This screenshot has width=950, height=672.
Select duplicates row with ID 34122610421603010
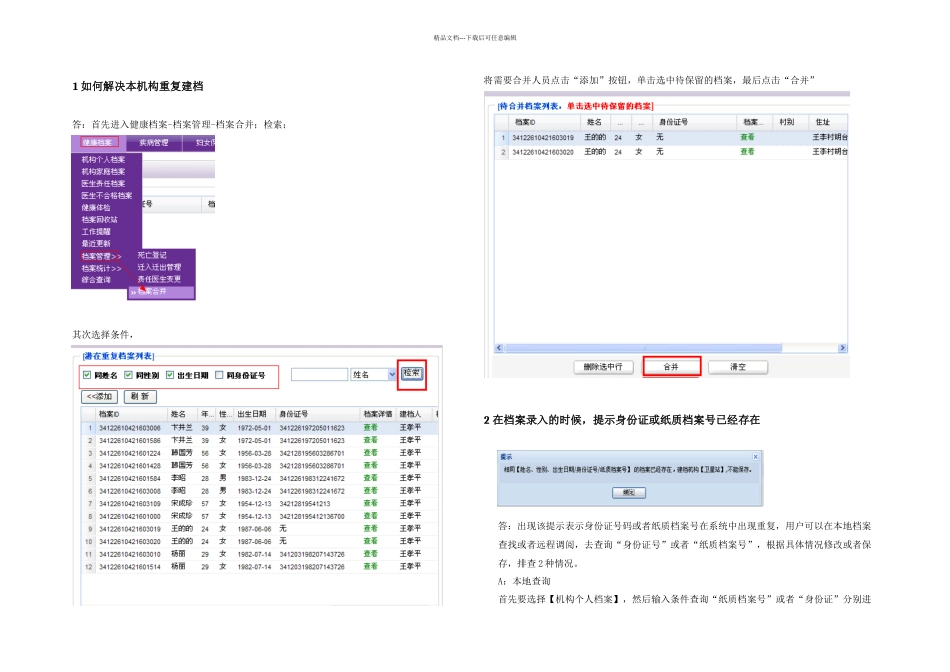tap(259, 554)
